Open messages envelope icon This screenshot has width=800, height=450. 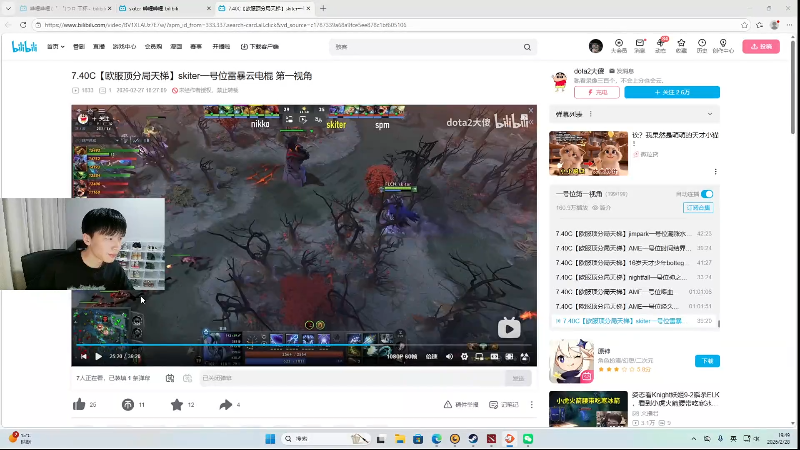point(640,46)
